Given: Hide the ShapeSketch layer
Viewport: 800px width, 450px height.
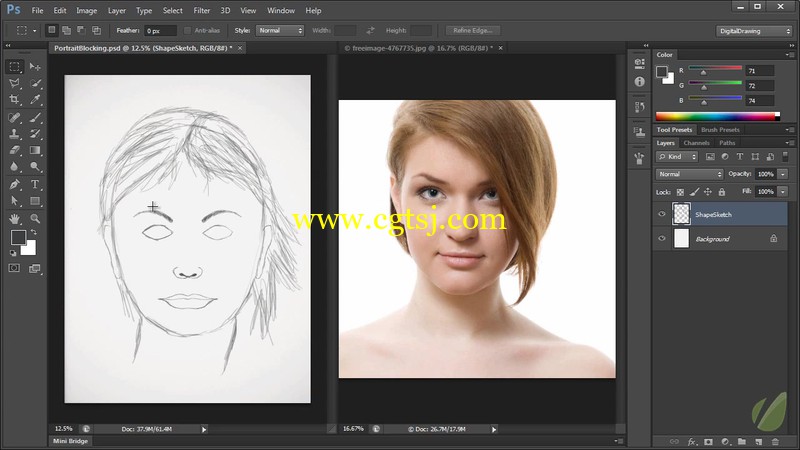Looking at the screenshot, I should (662, 214).
